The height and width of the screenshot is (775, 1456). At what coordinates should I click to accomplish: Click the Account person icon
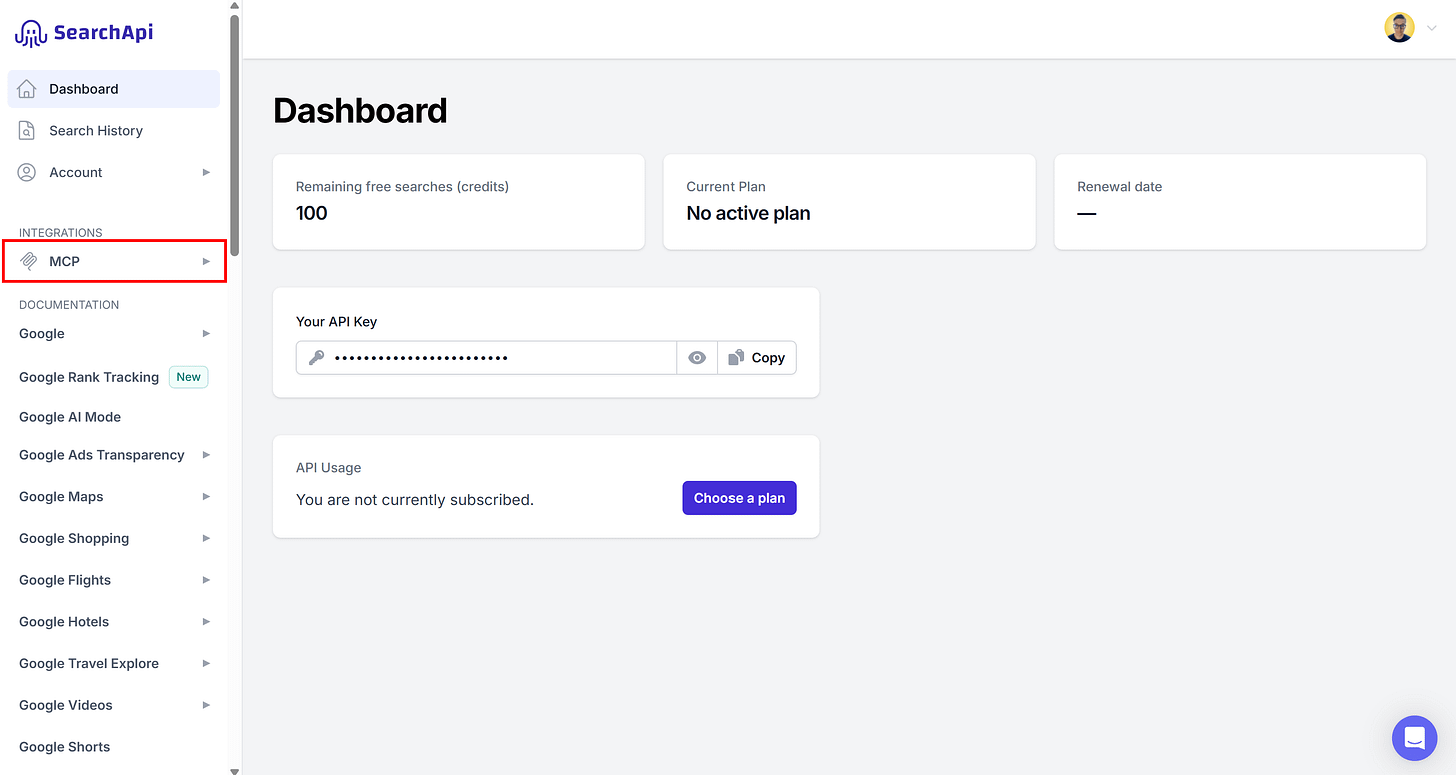[27, 173]
